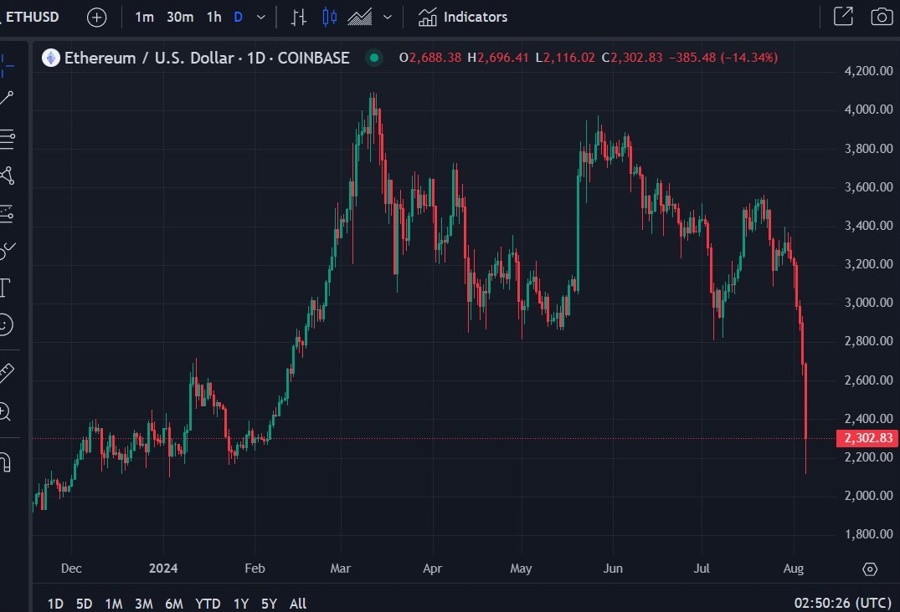The width and height of the screenshot is (900, 612).
Task: Select the forecasting and measurement tool
Action: pyautogui.click(x=7, y=214)
